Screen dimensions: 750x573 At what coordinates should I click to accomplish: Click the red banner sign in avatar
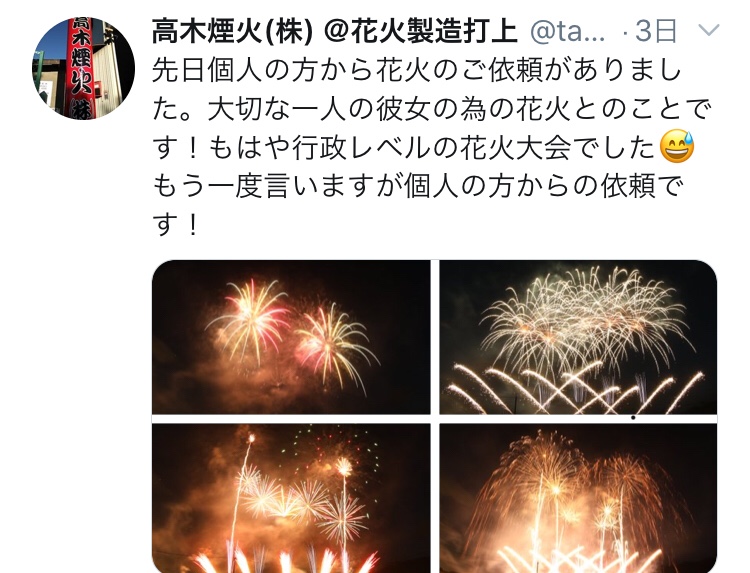[x=79, y=68]
